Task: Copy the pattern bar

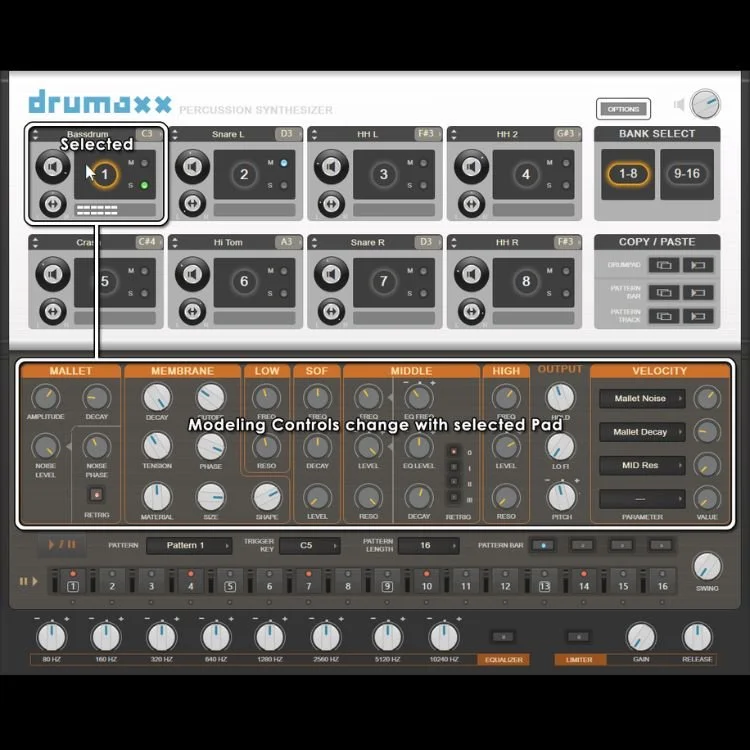Action: click(x=664, y=293)
